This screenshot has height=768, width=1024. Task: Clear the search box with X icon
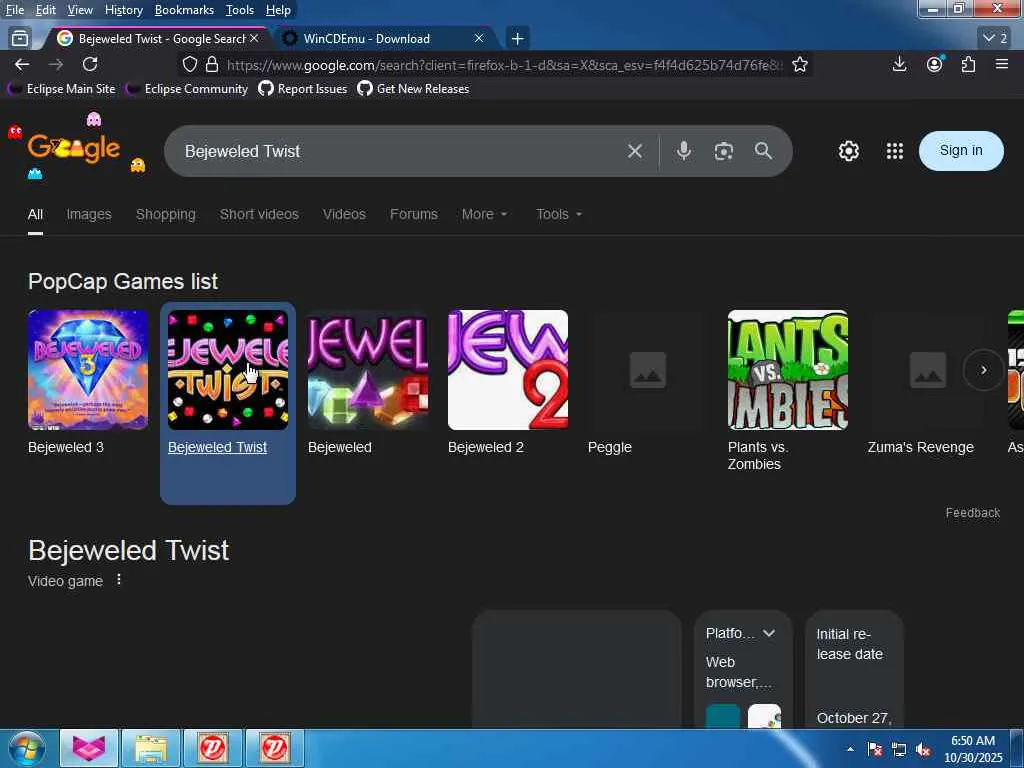point(634,152)
